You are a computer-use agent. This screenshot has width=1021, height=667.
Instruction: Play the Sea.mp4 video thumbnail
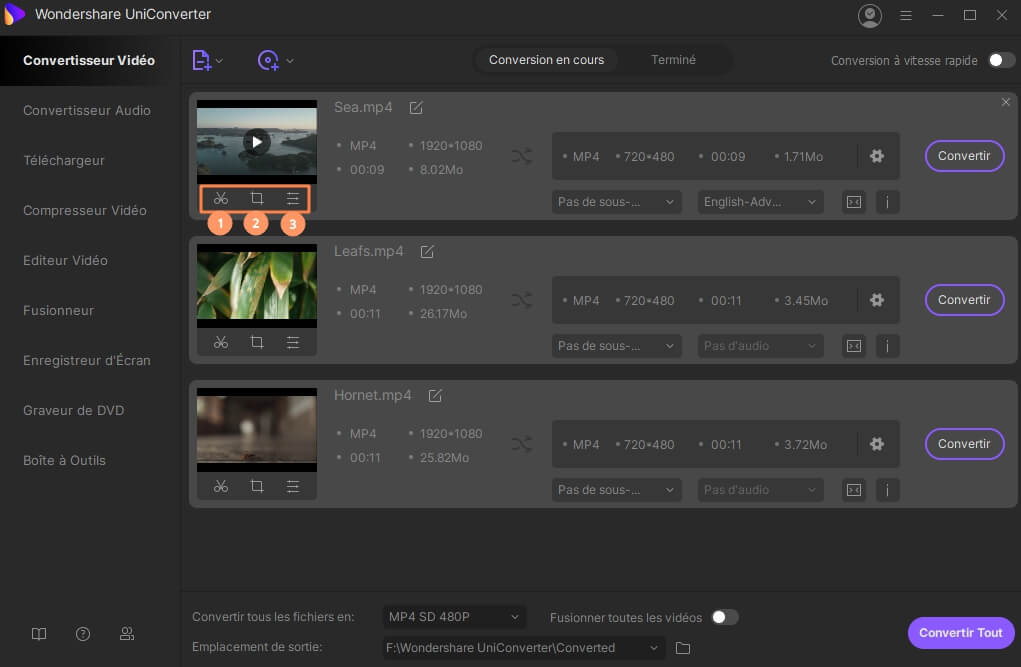(257, 142)
